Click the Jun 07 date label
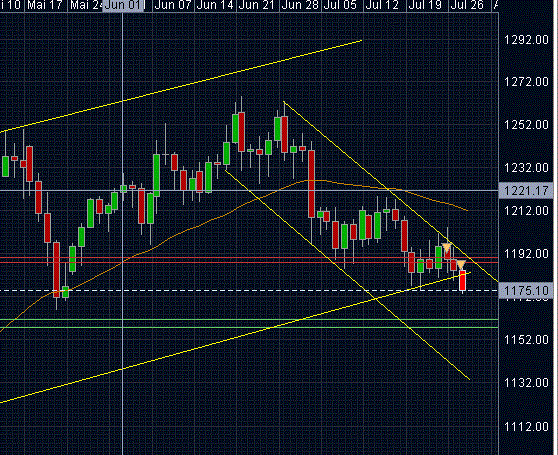Image resolution: width=558 pixels, height=455 pixels. coord(173,5)
